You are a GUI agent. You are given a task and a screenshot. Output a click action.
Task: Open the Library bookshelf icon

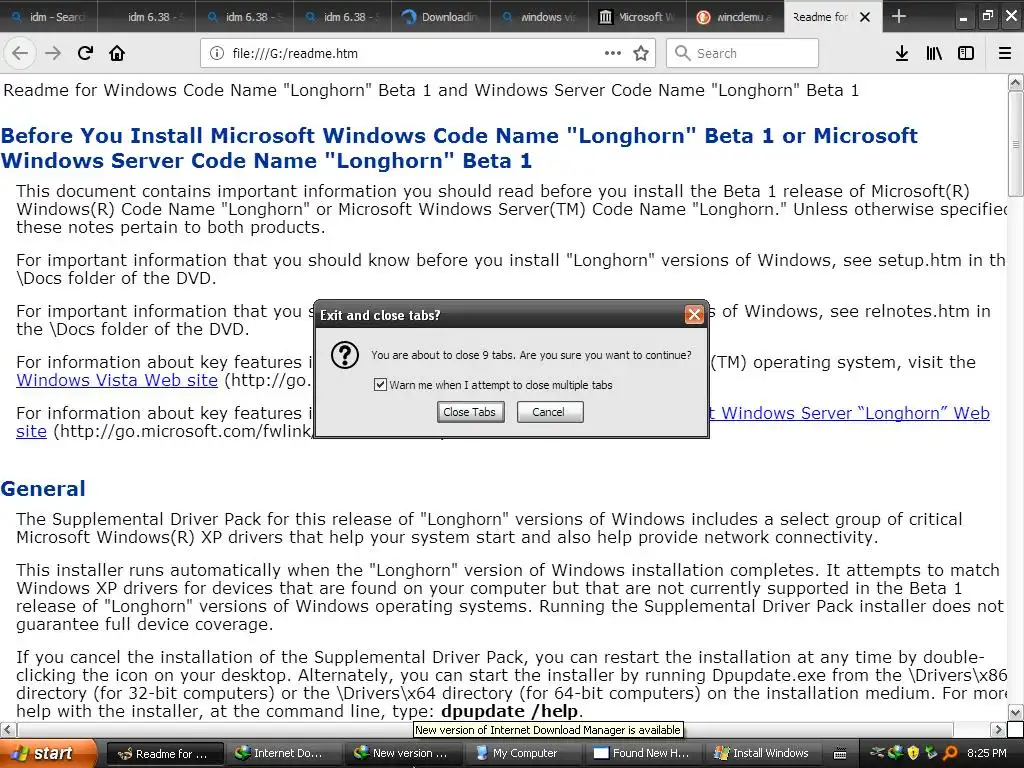pyautogui.click(x=934, y=53)
